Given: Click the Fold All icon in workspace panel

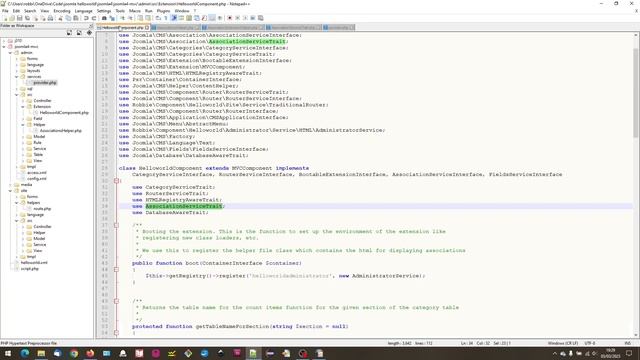Looking at the screenshot, I should [79, 33].
